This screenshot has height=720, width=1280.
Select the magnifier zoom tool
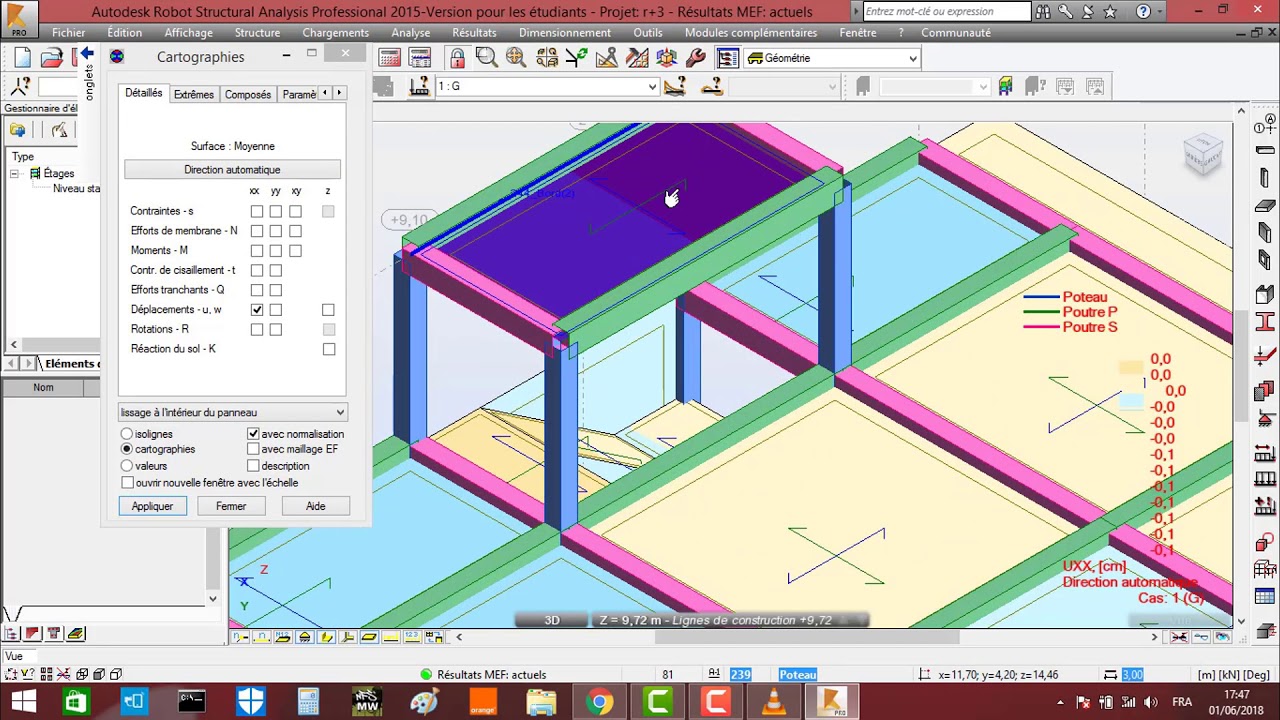pos(486,58)
